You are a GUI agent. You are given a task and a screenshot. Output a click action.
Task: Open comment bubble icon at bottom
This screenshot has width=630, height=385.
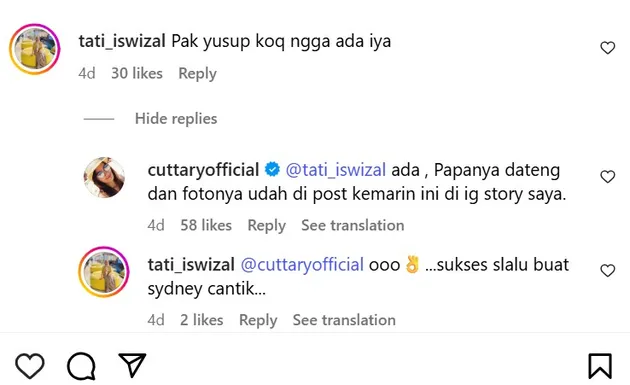coord(81,366)
